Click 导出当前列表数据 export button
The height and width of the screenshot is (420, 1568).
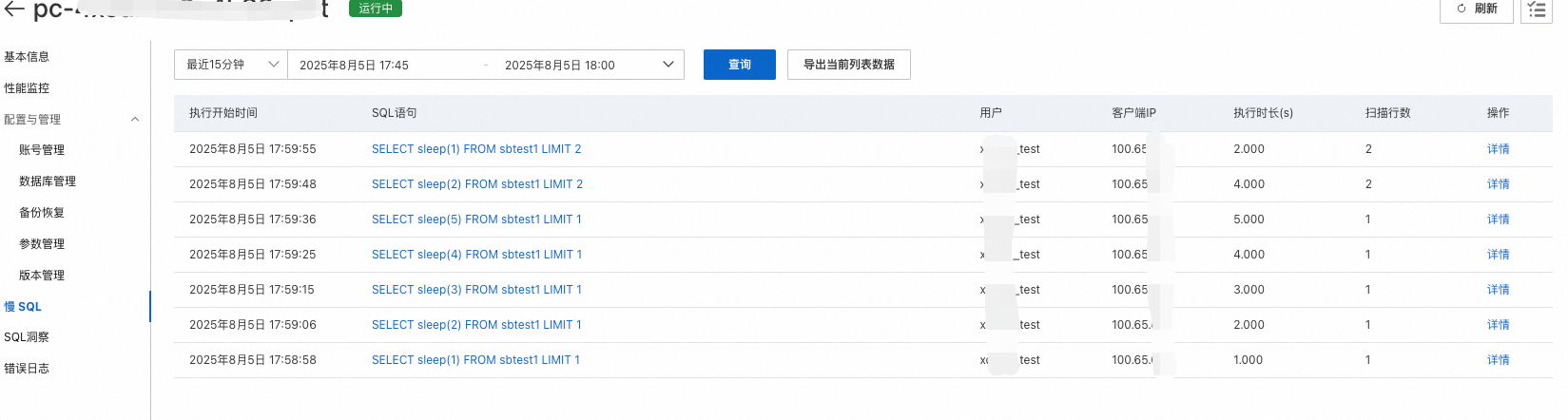tap(848, 65)
